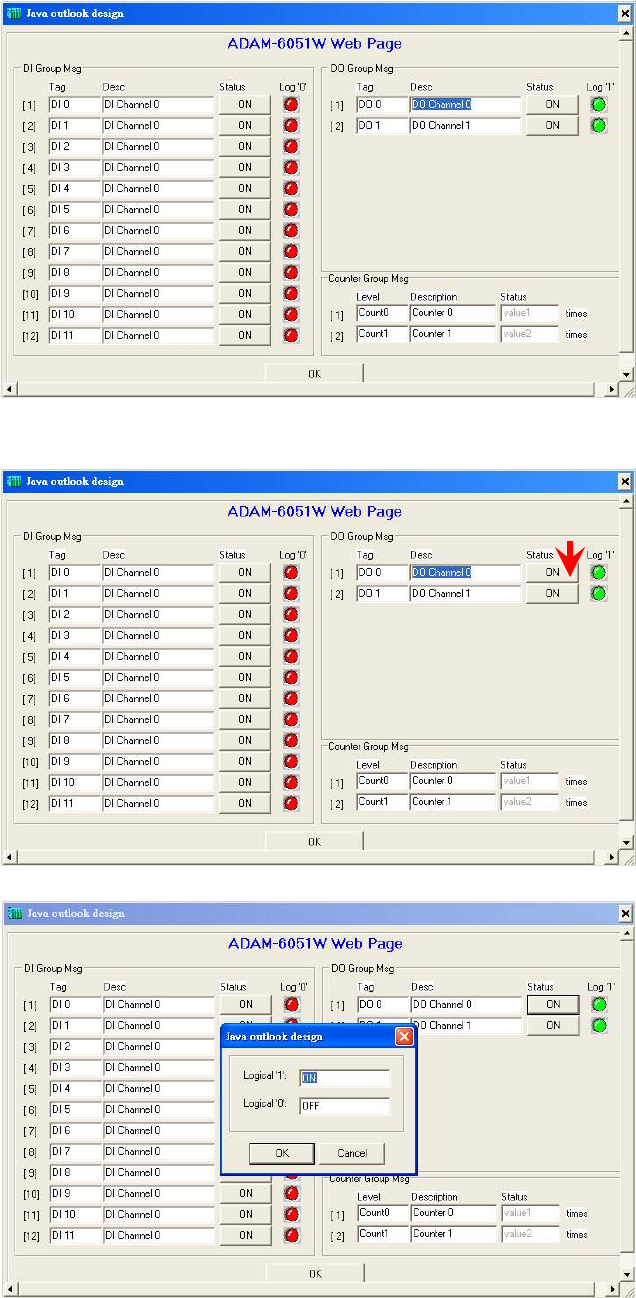Screen dimensions: 636x1298
Task: In bottom window, click ON button for DI 11
Action: 245,1235
